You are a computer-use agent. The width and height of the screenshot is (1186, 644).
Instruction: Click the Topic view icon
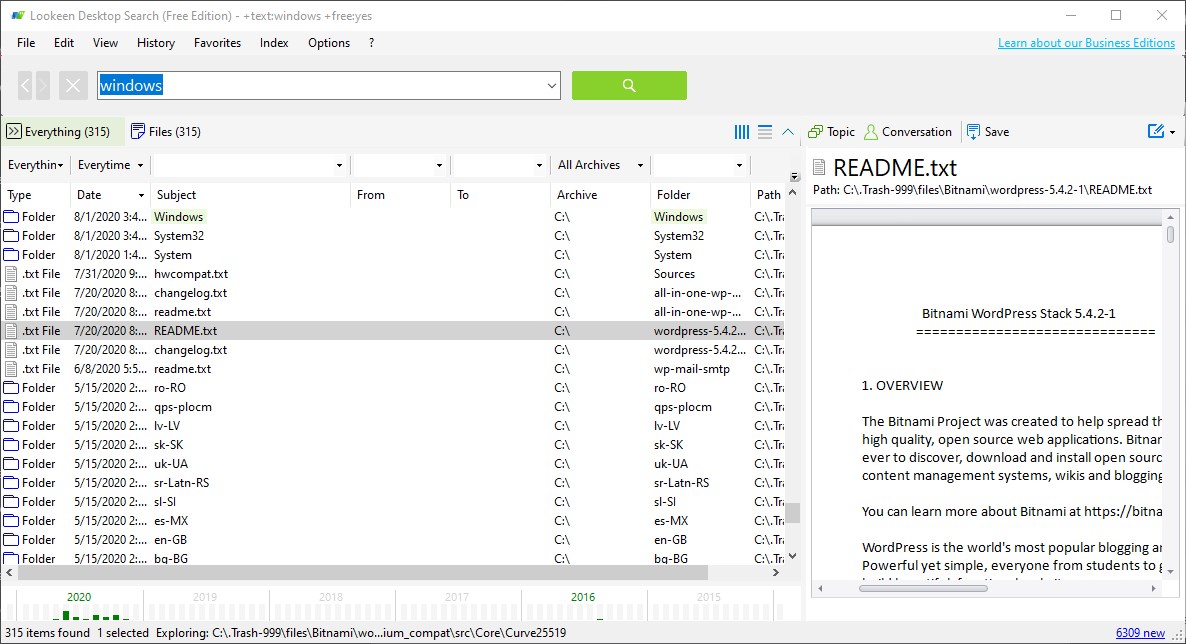tap(815, 132)
